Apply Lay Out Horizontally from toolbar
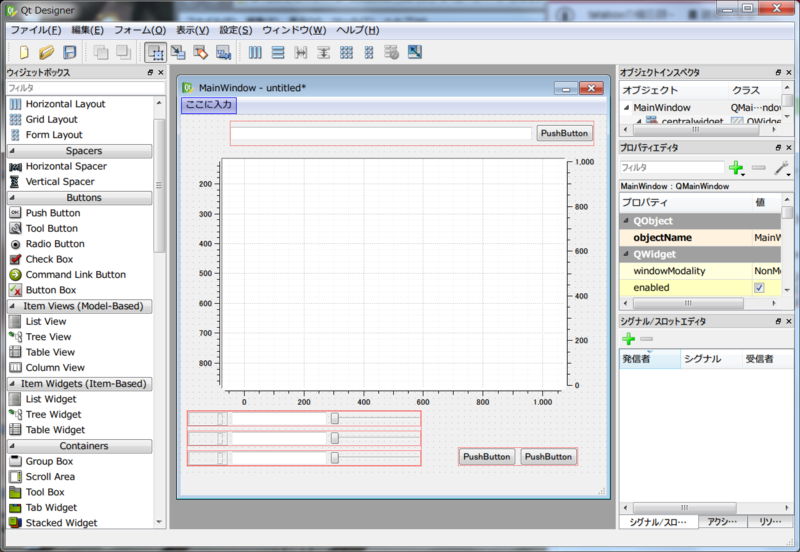 255,52
